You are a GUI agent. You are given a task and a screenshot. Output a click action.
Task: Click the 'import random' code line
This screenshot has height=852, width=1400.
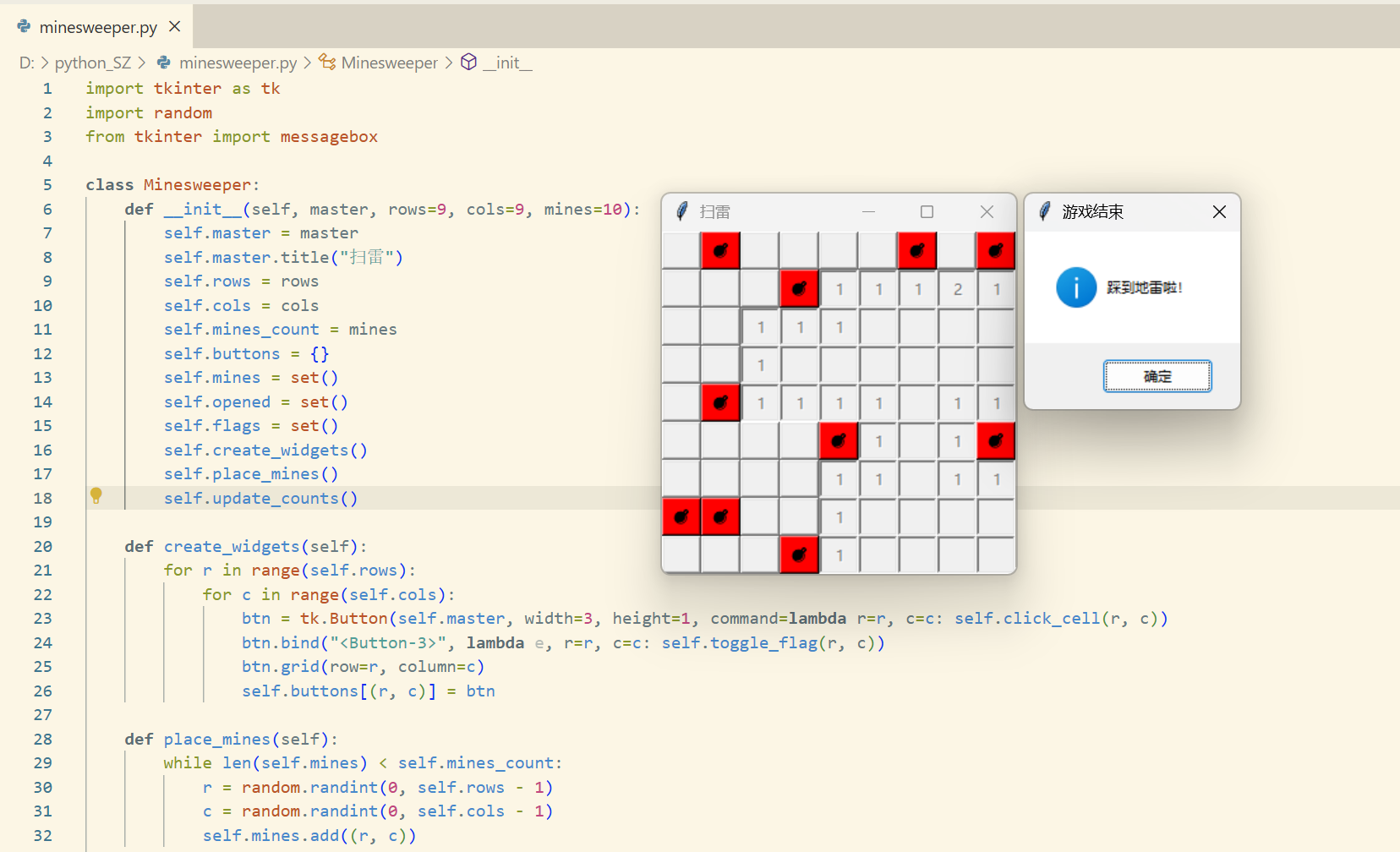click(x=149, y=112)
